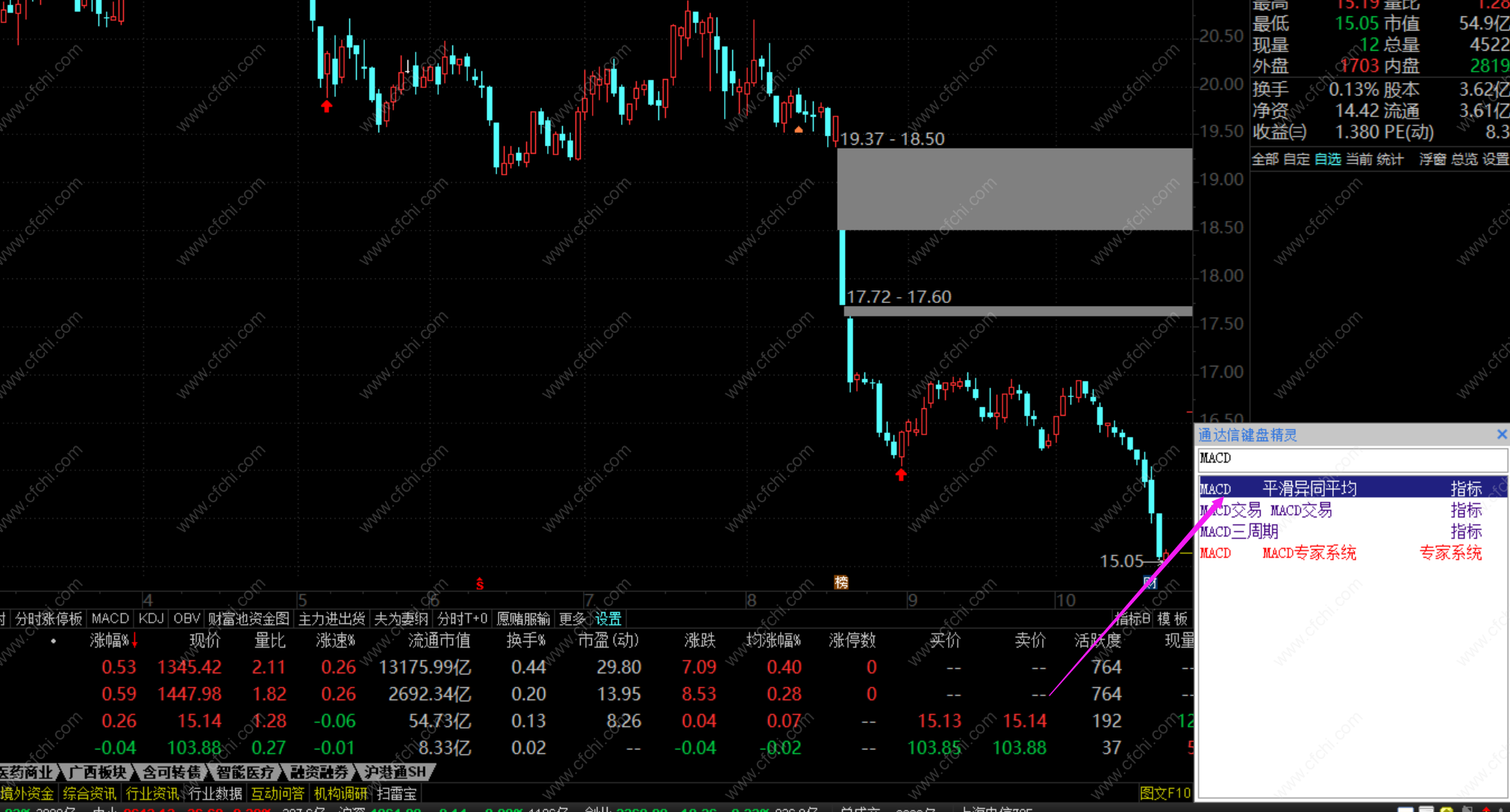
Task: Close the 通达信键盘精灵 popup
Action: coord(1502,434)
